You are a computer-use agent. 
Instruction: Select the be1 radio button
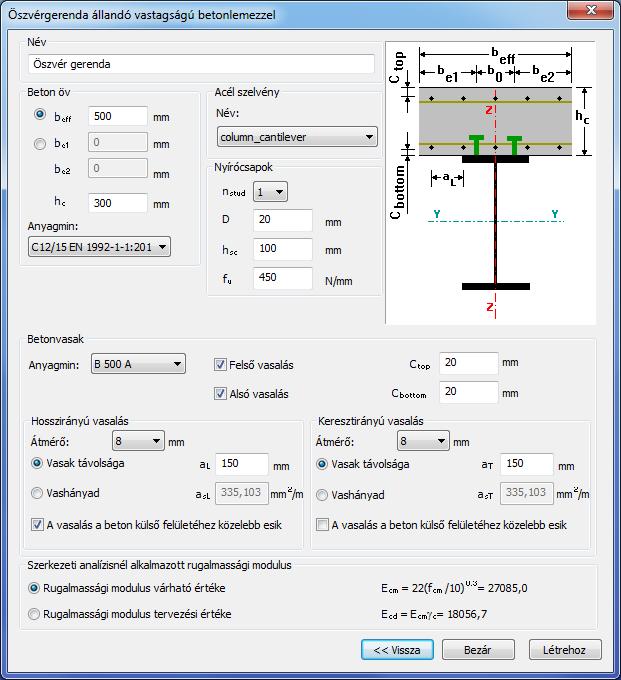[40, 144]
